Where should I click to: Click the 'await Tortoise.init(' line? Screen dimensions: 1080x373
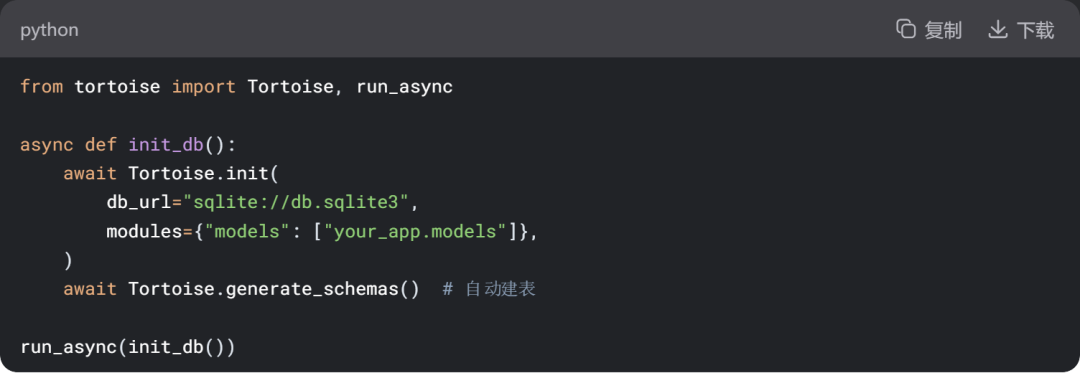tap(171, 173)
